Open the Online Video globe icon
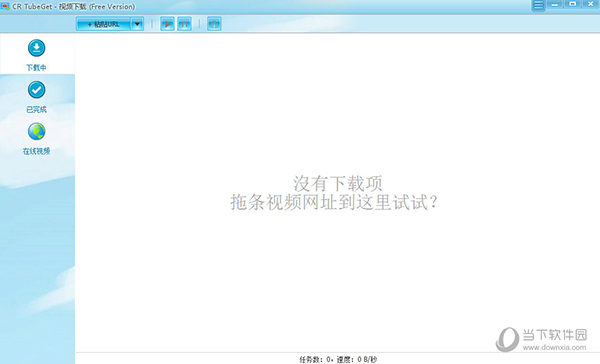This screenshot has height=364, width=600. [x=36, y=132]
